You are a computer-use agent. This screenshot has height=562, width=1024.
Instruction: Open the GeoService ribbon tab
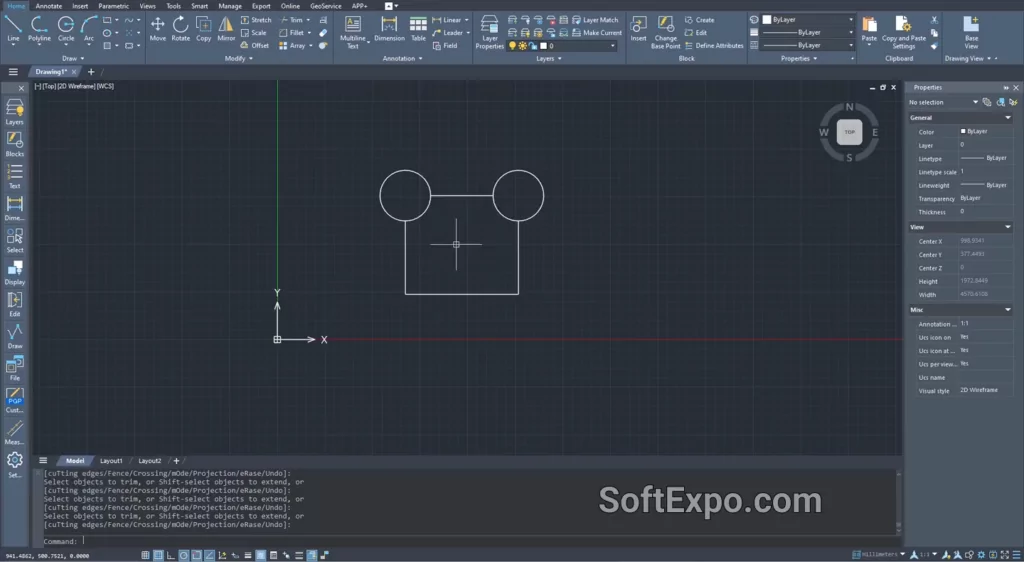(325, 6)
